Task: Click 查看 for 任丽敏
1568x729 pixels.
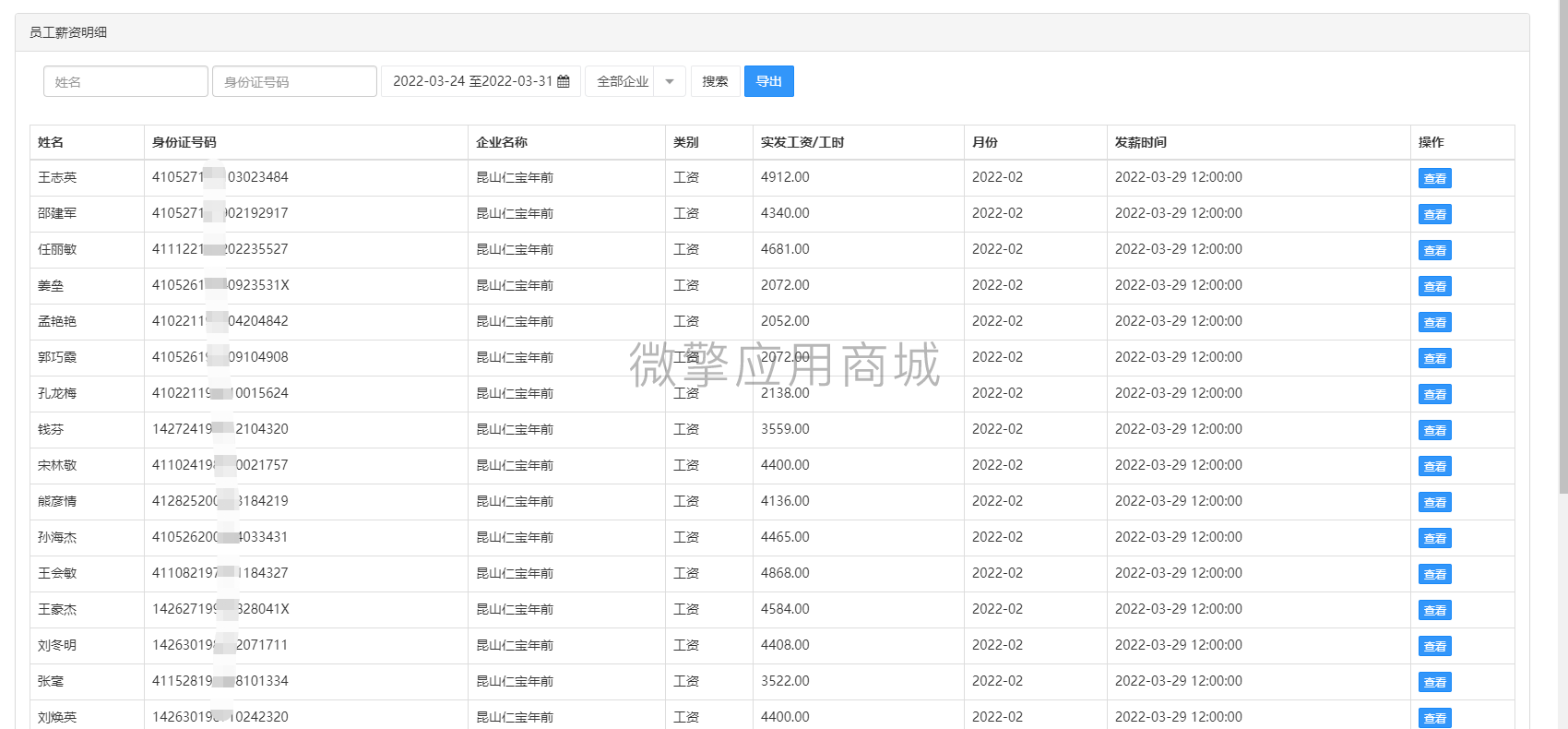Action: tap(1434, 250)
